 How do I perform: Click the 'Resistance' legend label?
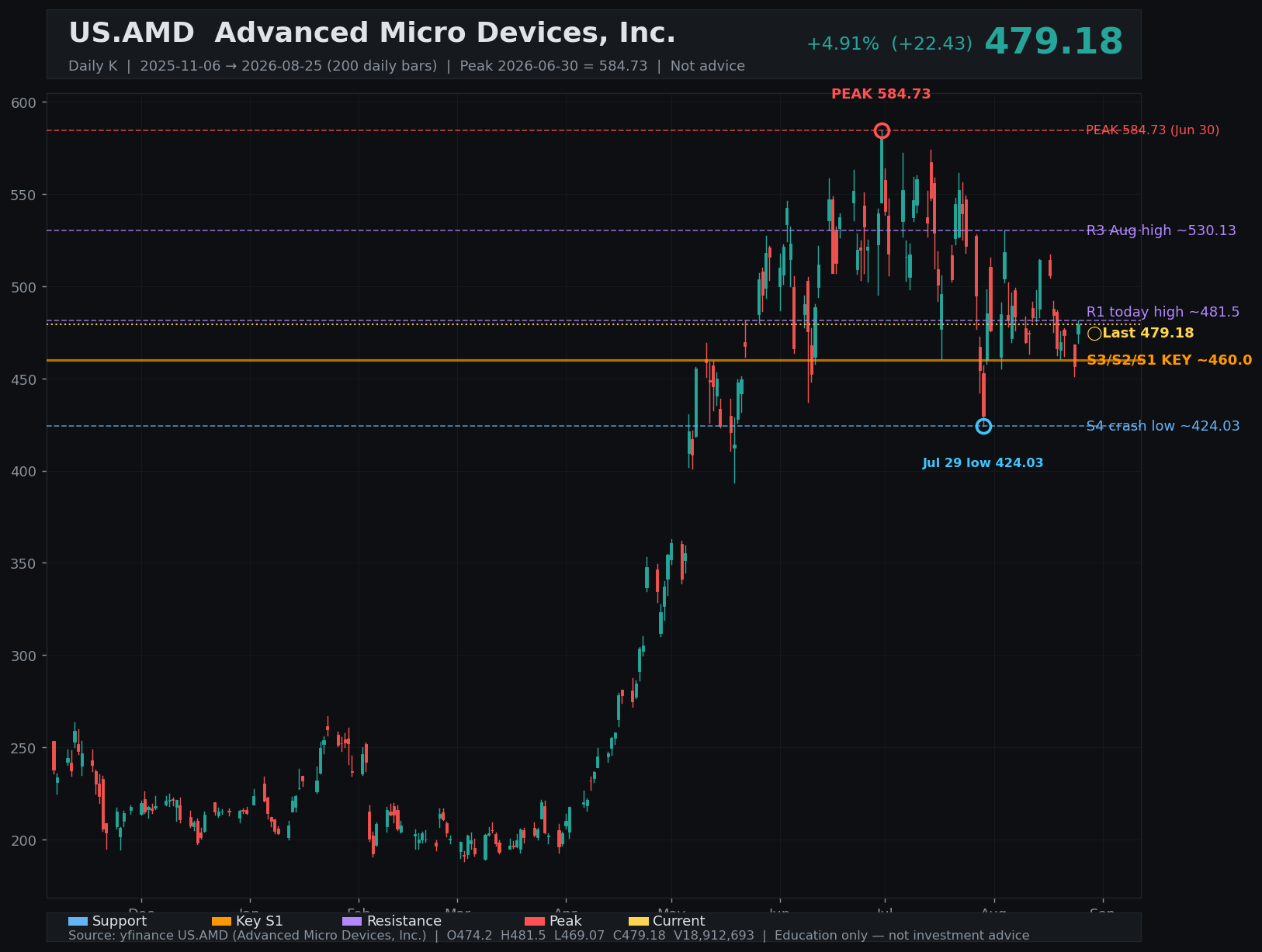pyautogui.click(x=404, y=921)
